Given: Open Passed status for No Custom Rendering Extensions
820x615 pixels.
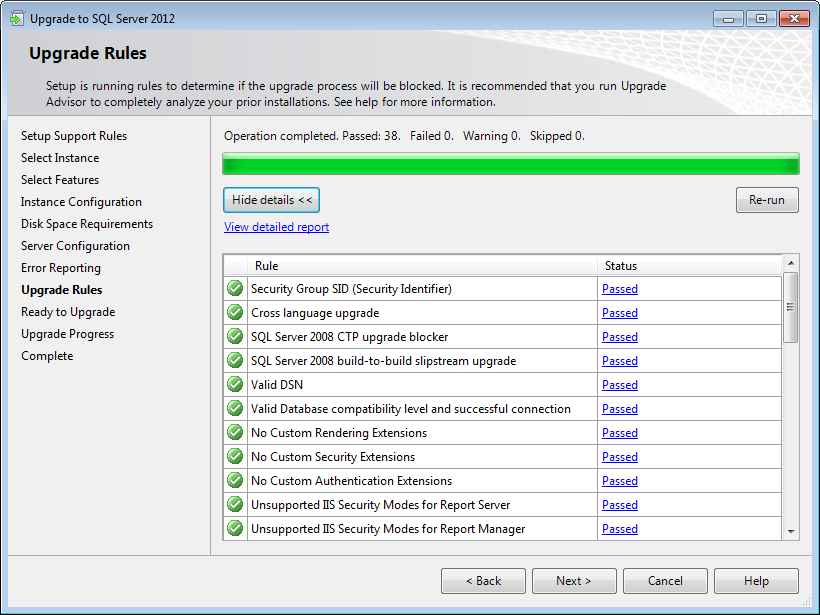Looking at the screenshot, I should [620, 433].
